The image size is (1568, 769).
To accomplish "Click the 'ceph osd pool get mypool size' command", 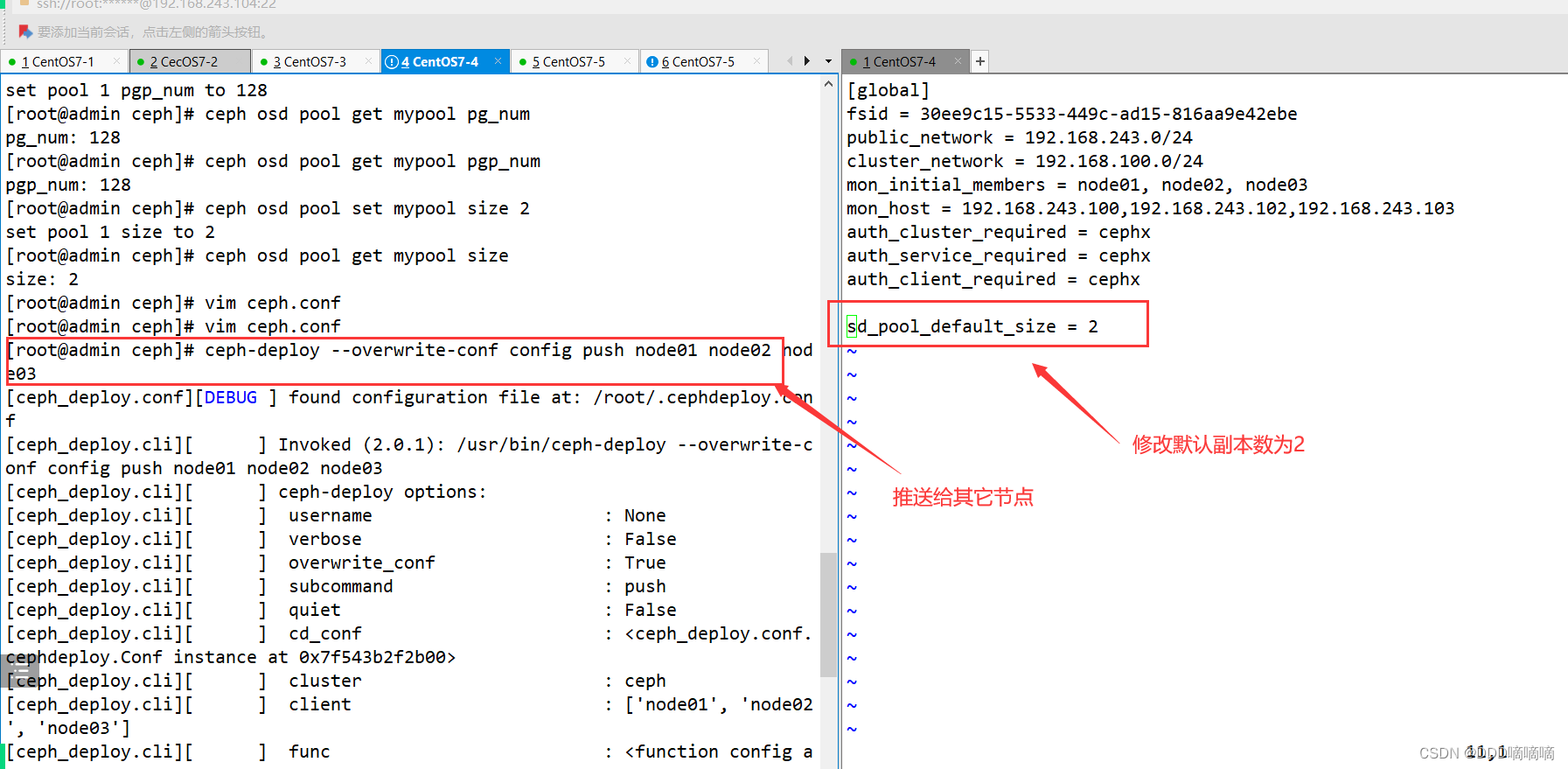I will tap(357, 255).
